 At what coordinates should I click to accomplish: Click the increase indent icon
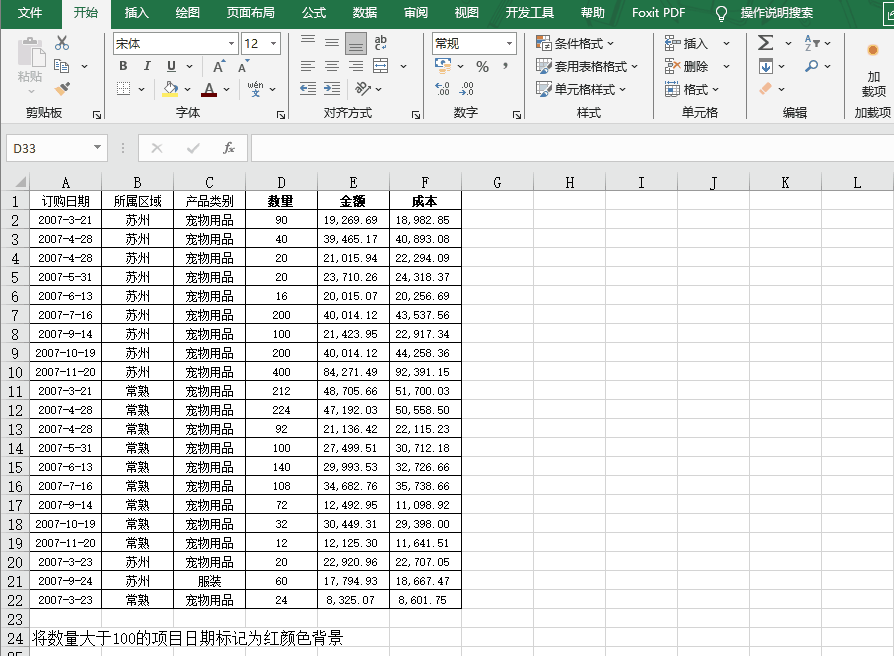click(331, 89)
